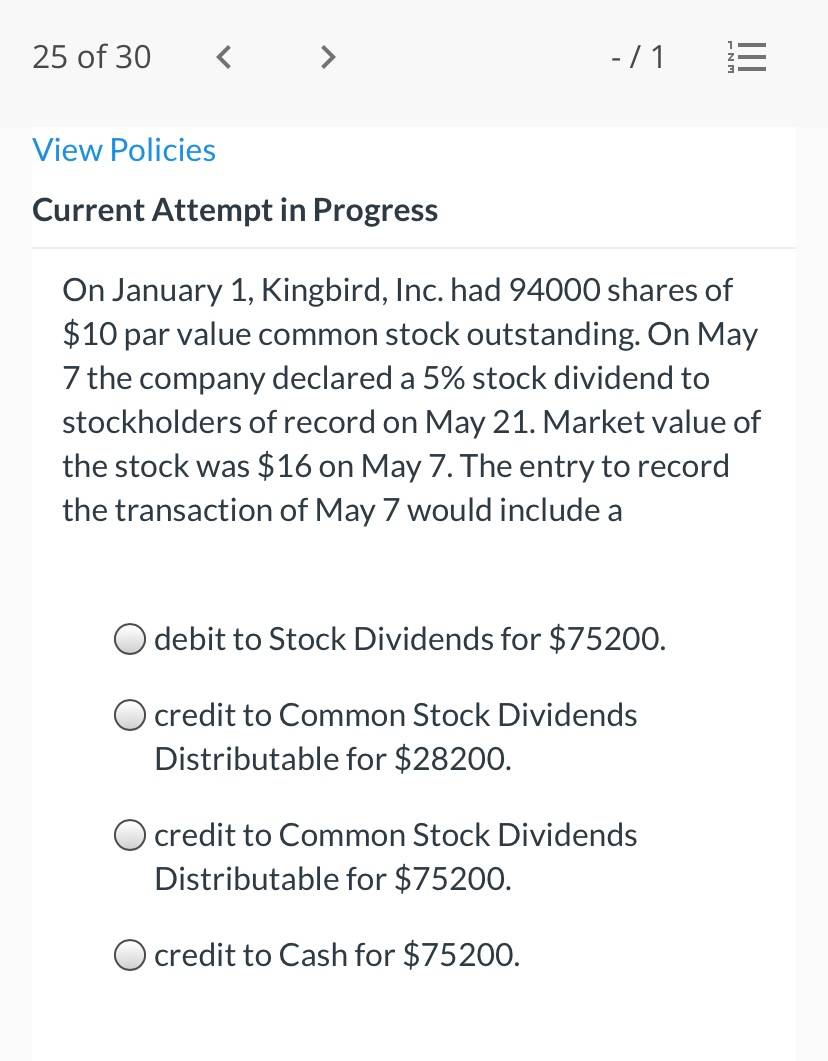Click answer text 'Distributable for $75200'
This screenshot has width=828, height=1061.
click(333, 879)
